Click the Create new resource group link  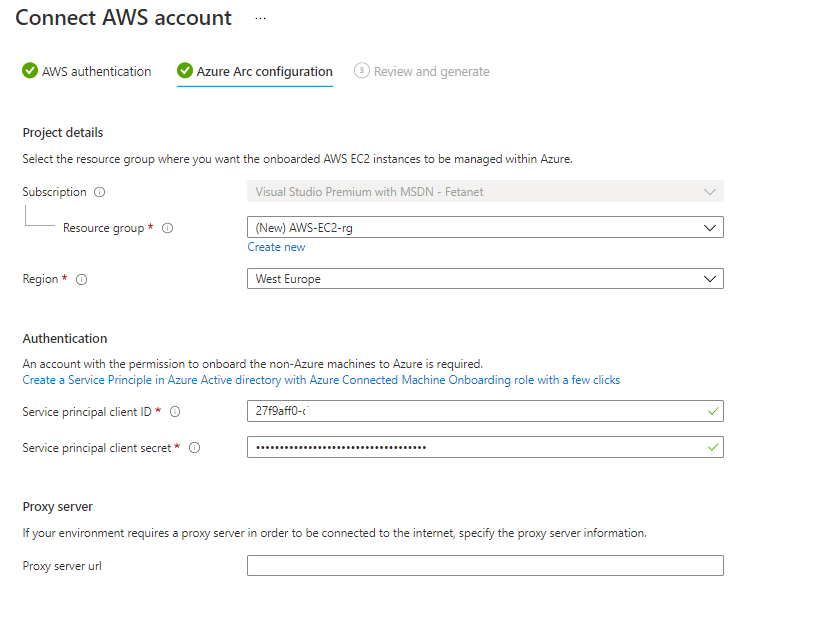[277, 247]
